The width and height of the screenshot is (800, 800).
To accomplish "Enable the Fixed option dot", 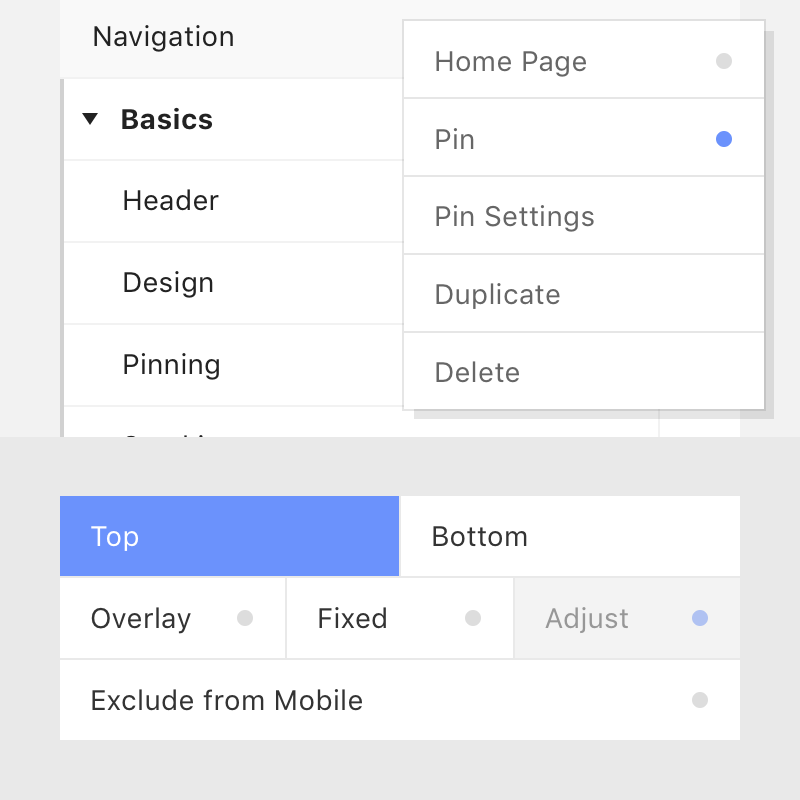I will pyautogui.click(x=473, y=618).
